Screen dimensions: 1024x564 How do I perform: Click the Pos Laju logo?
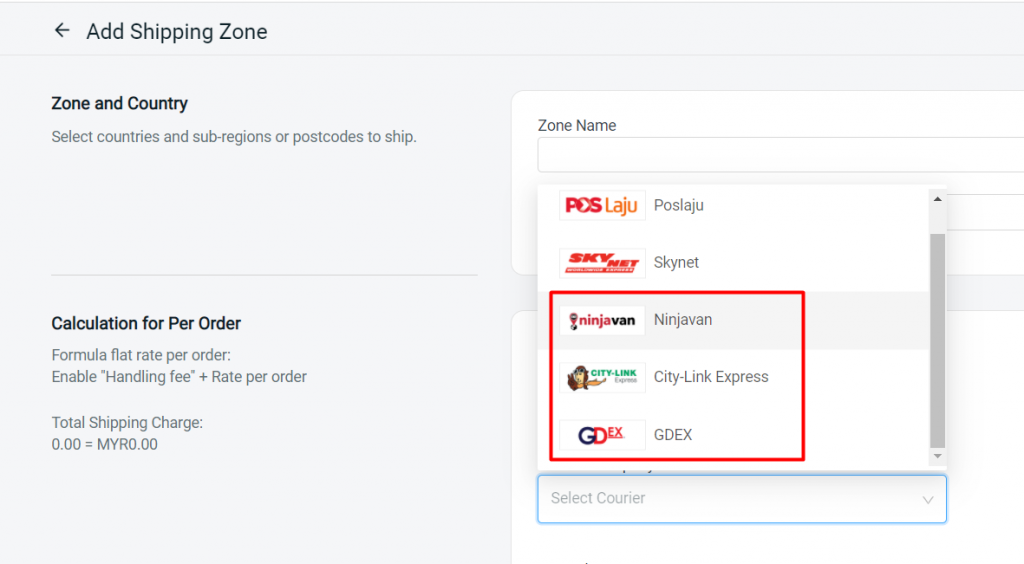coord(602,205)
